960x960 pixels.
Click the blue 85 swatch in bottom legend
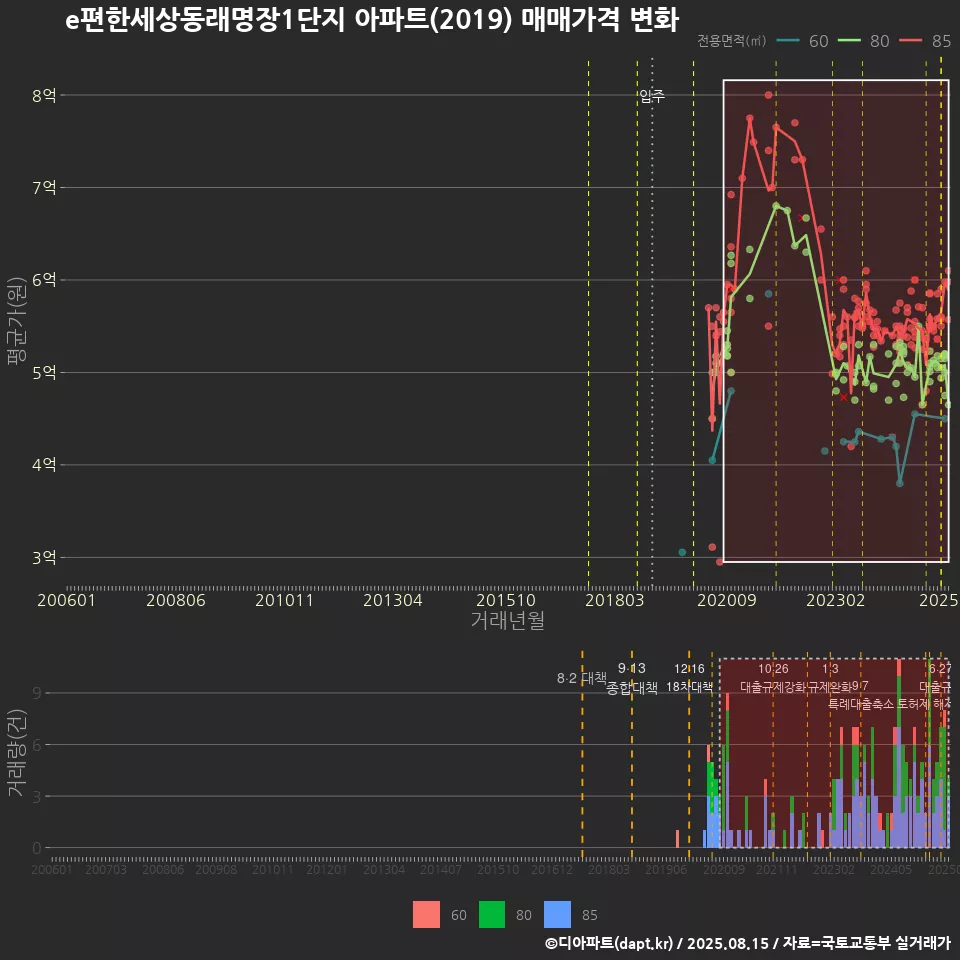coord(557,915)
